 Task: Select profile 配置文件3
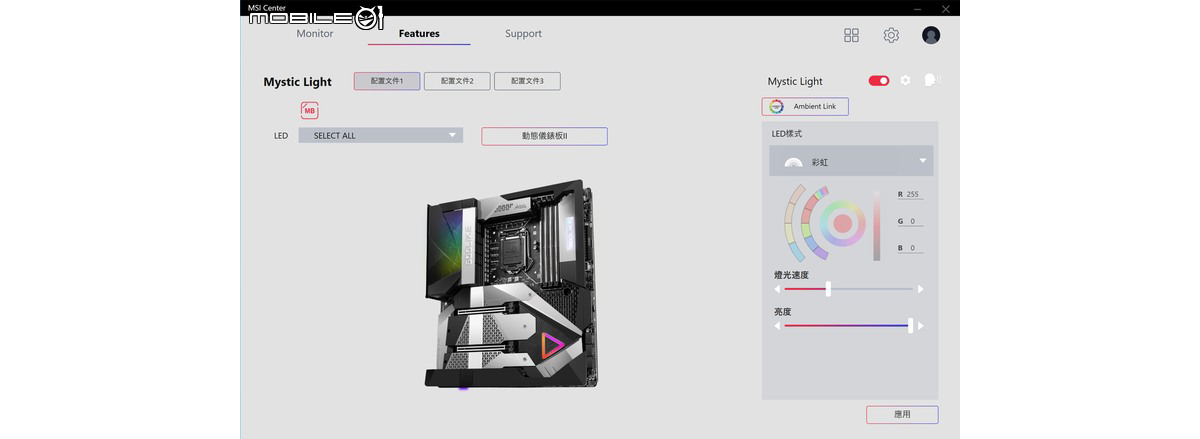tap(527, 81)
